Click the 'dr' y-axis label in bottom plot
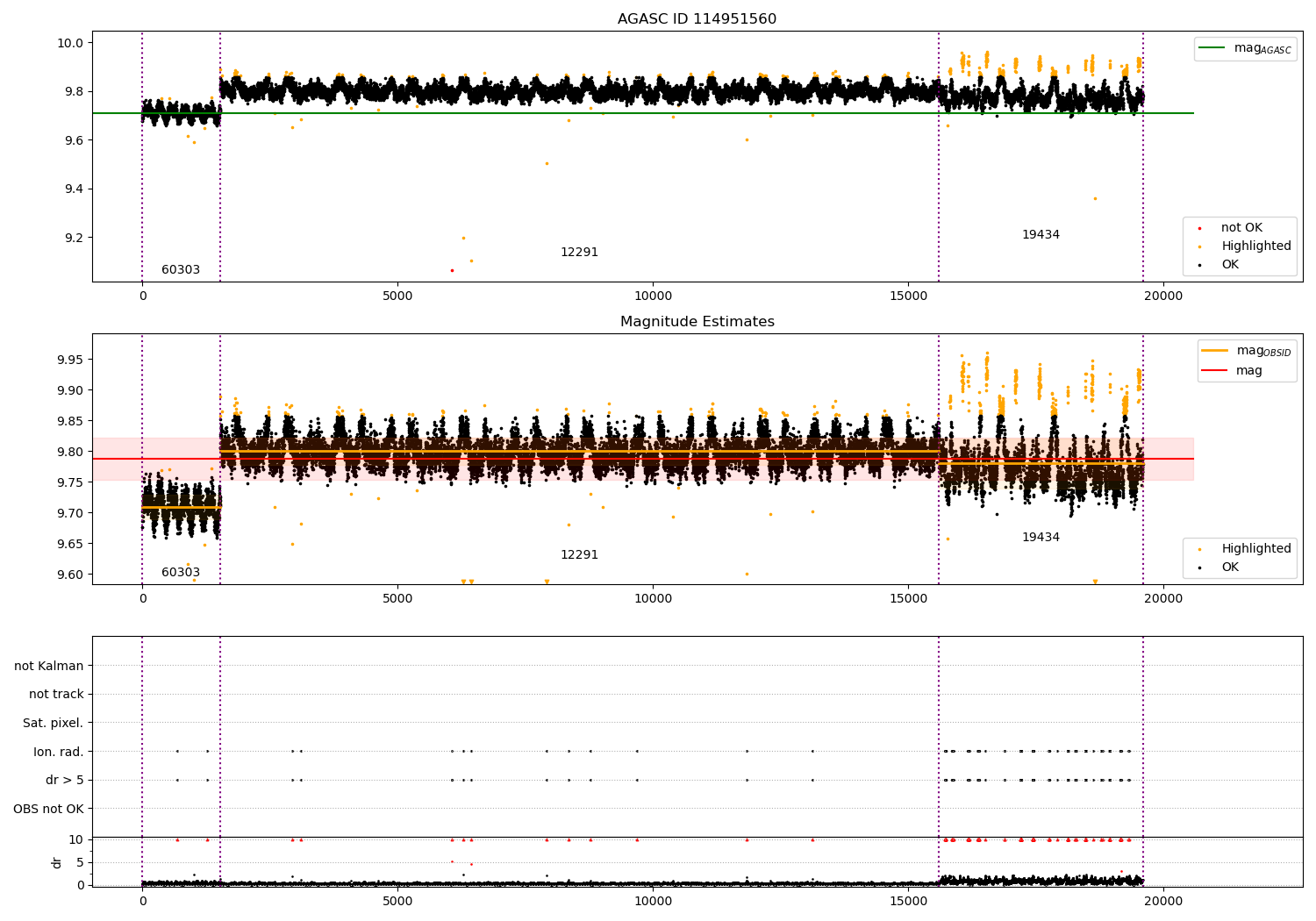Screen dimensions: 1316x921 (57, 862)
